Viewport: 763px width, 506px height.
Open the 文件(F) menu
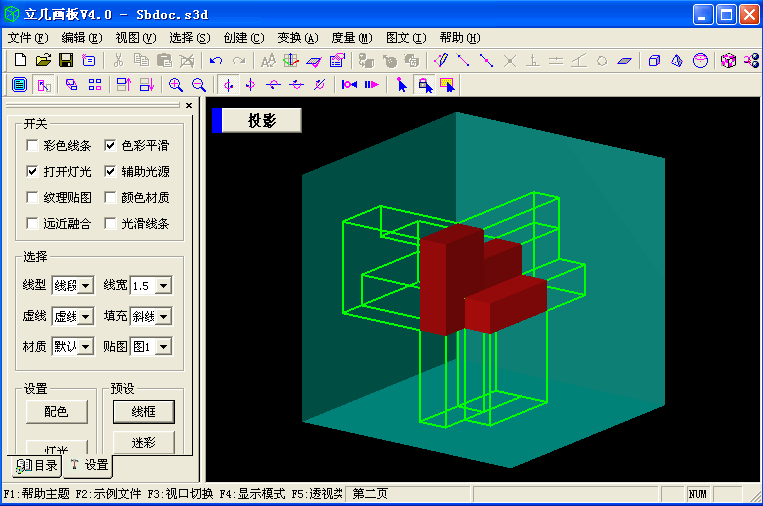[x=28, y=38]
